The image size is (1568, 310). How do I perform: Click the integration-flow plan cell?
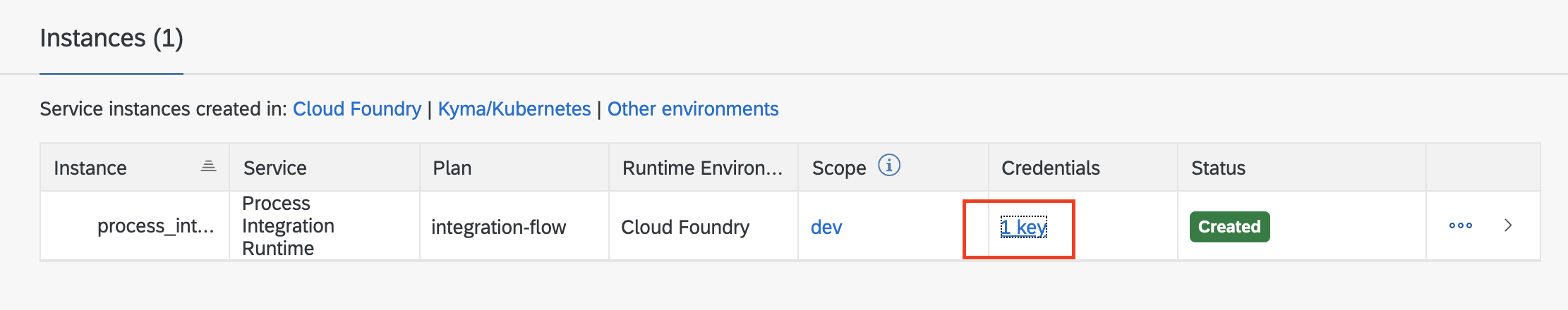click(x=498, y=227)
